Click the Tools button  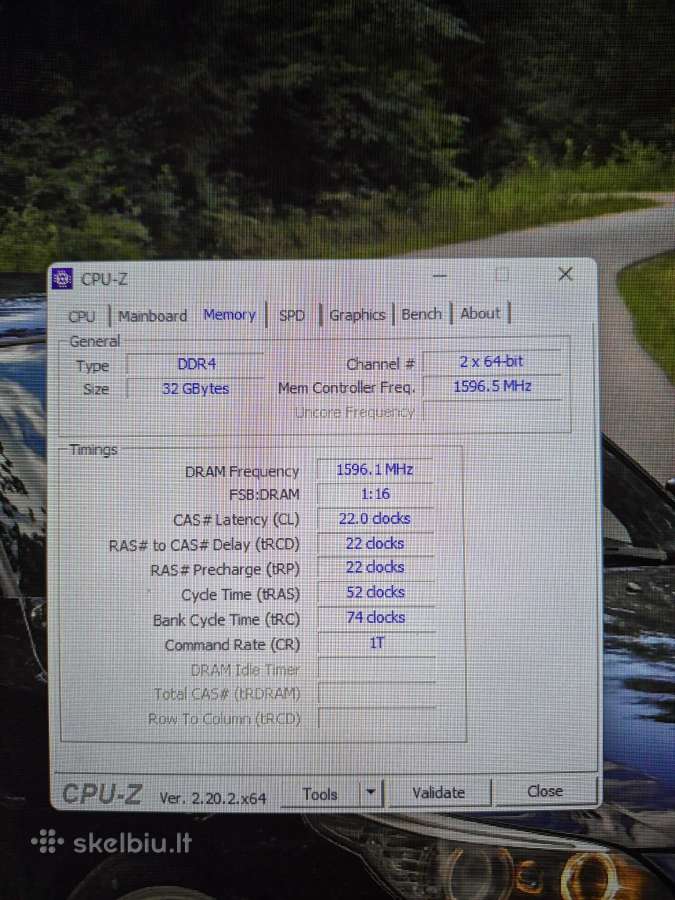click(320, 794)
